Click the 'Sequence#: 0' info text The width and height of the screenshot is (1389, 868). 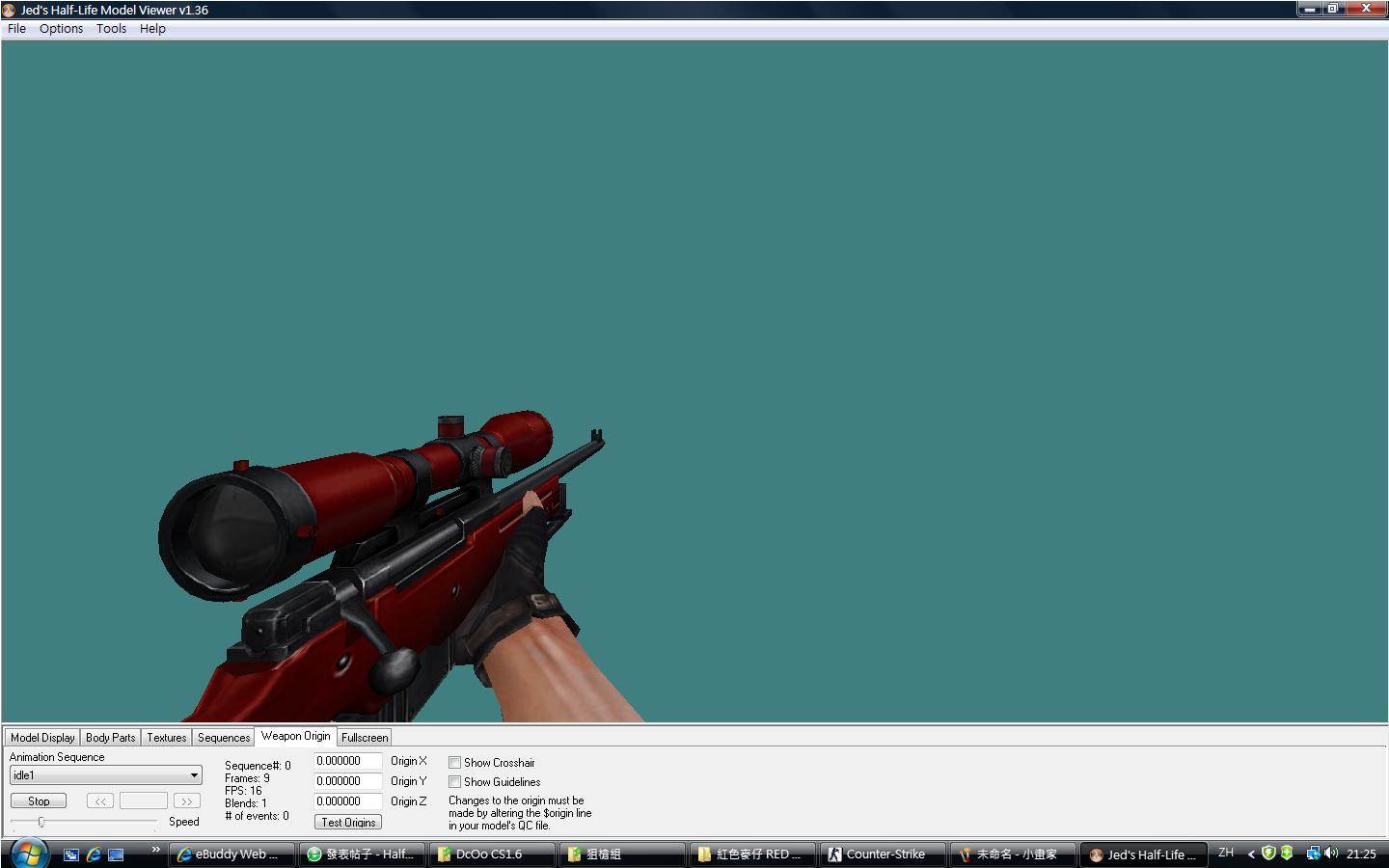(x=258, y=766)
